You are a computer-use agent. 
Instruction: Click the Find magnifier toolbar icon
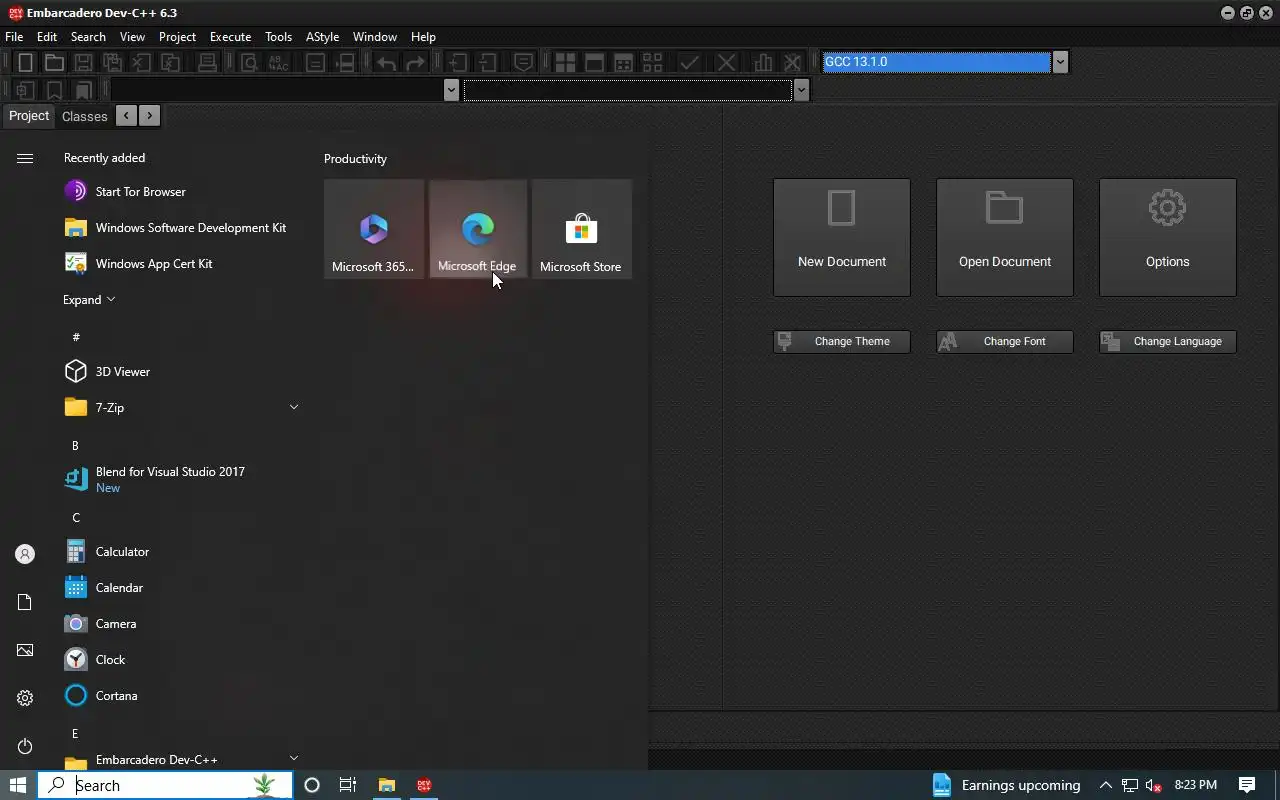point(249,62)
